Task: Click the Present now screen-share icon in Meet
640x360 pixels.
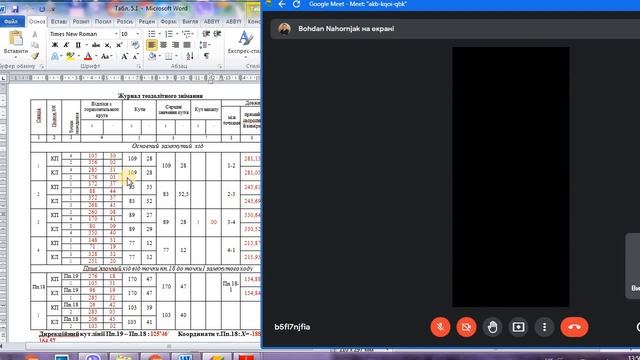Action: coord(518,327)
